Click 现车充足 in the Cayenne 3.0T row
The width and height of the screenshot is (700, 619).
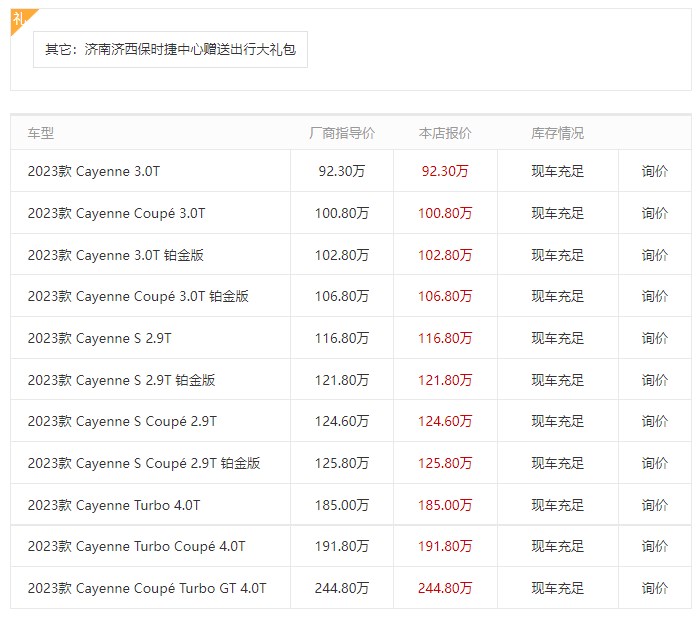point(558,171)
